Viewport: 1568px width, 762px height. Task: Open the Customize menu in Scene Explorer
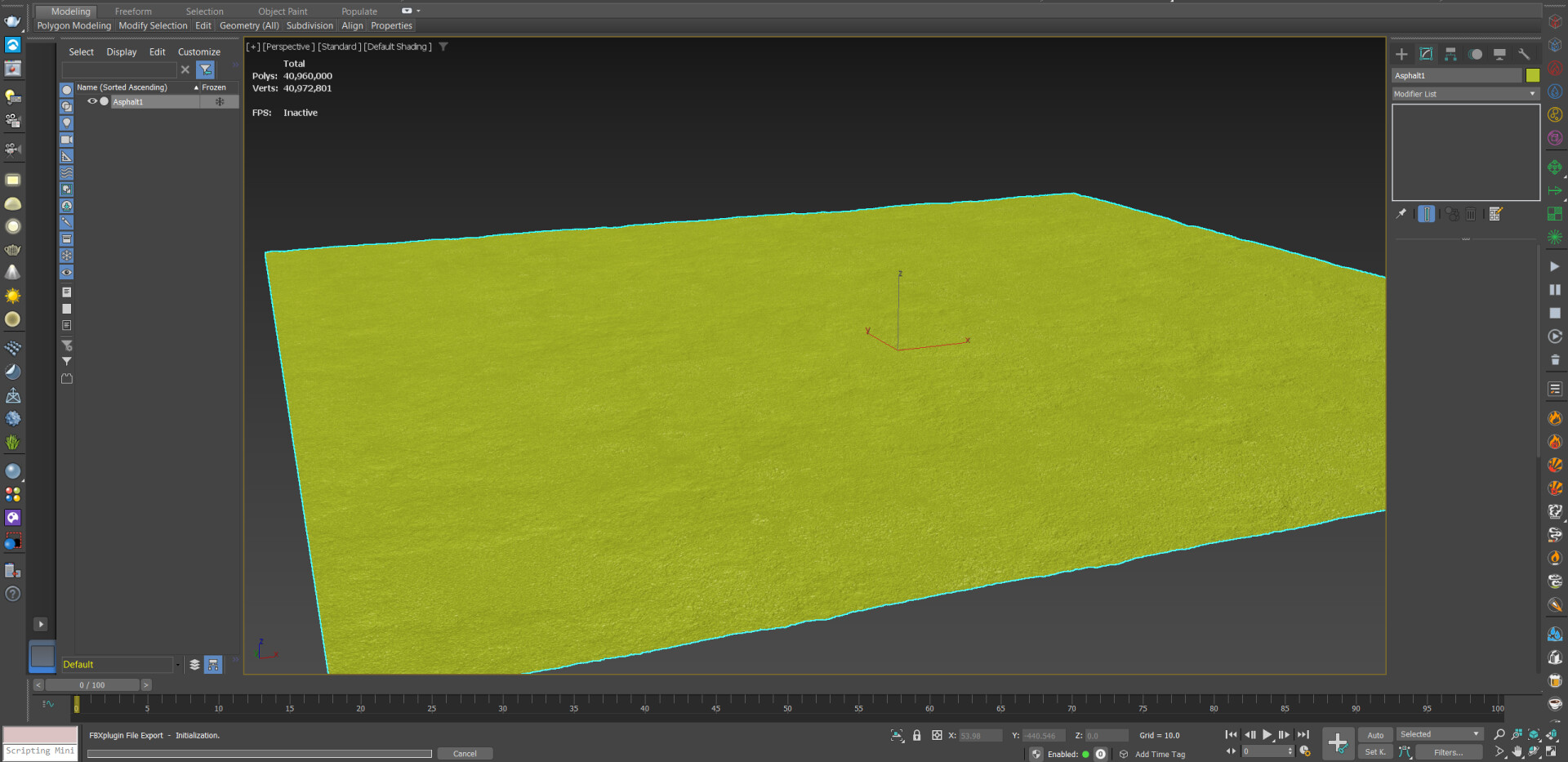tap(199, 51)
